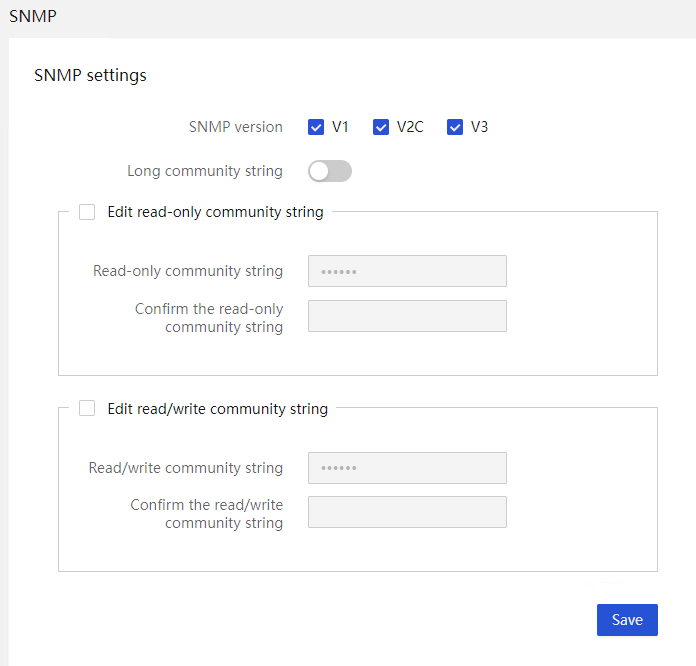Uncheck the V1 SNMP version checkbox

point(316,127)
